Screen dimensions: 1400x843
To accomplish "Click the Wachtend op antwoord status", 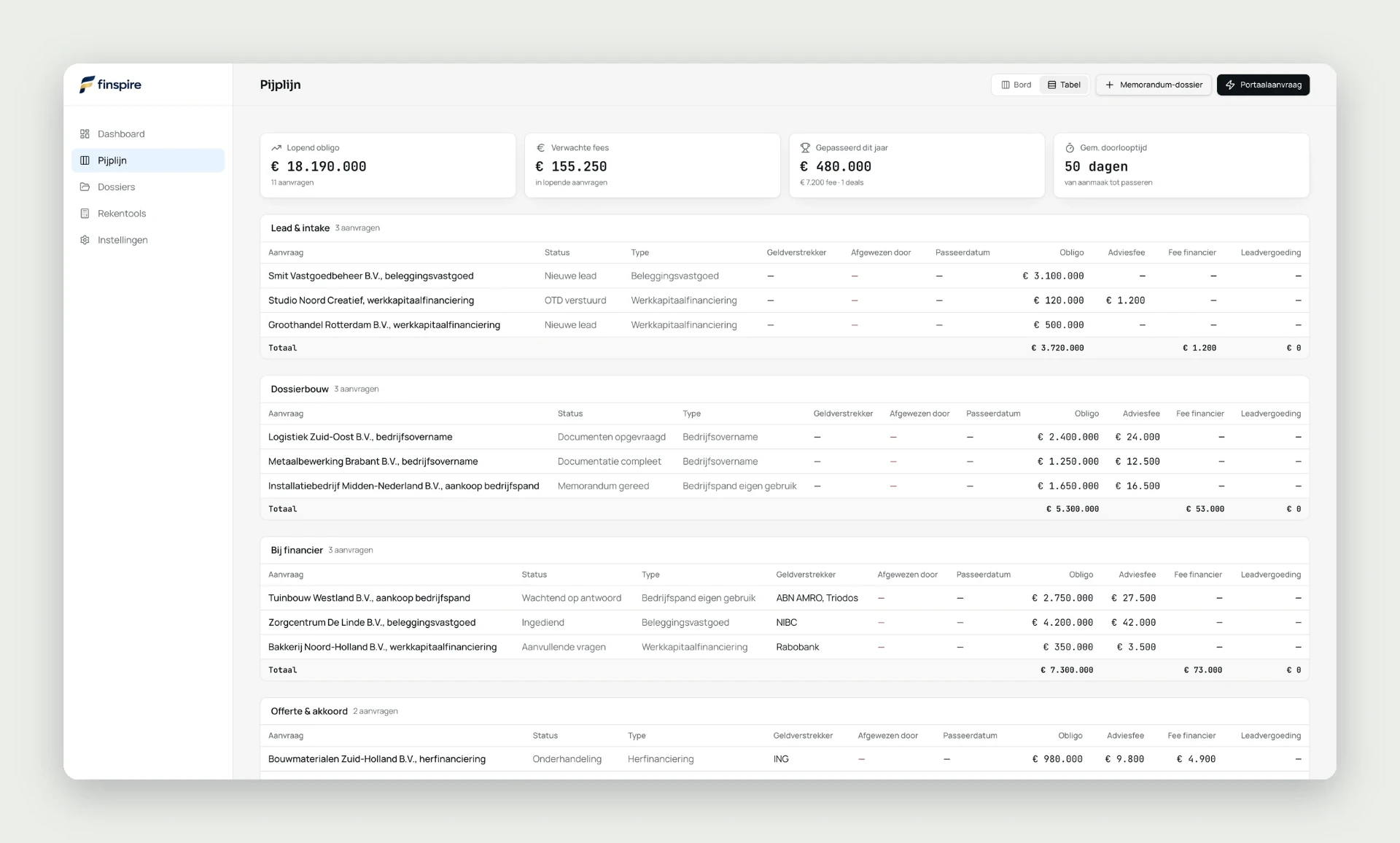I will click(572, 598).
